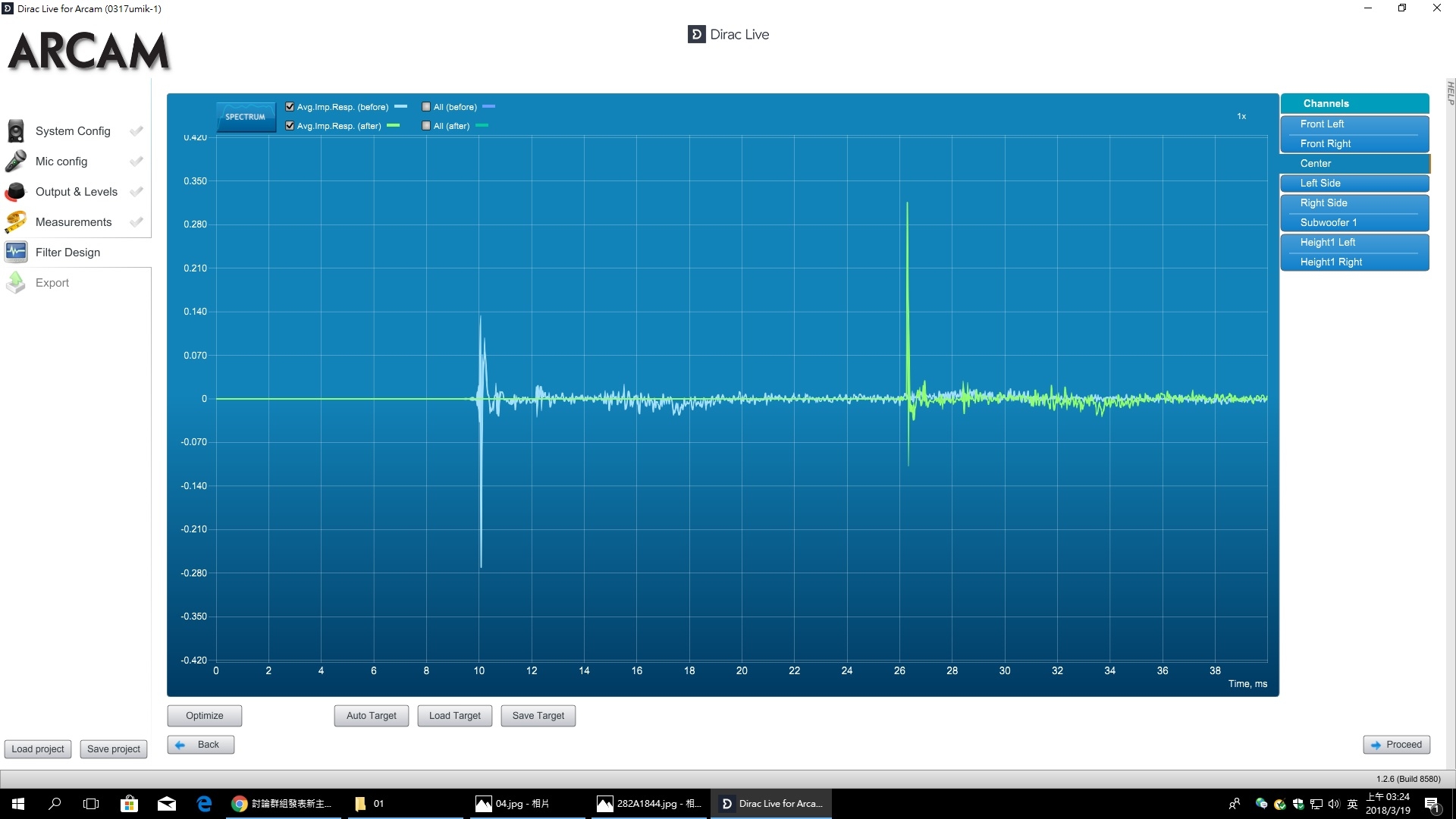Screen dimensions: 1456x819
Task: Click the input language indicator in tray
Action: coord(1352,804)
